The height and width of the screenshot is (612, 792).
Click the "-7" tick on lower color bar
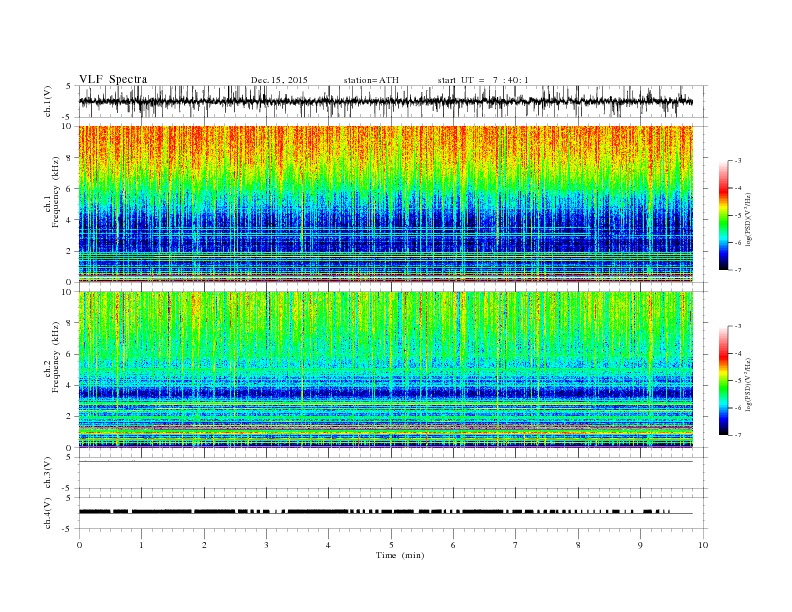coord(737,435)
